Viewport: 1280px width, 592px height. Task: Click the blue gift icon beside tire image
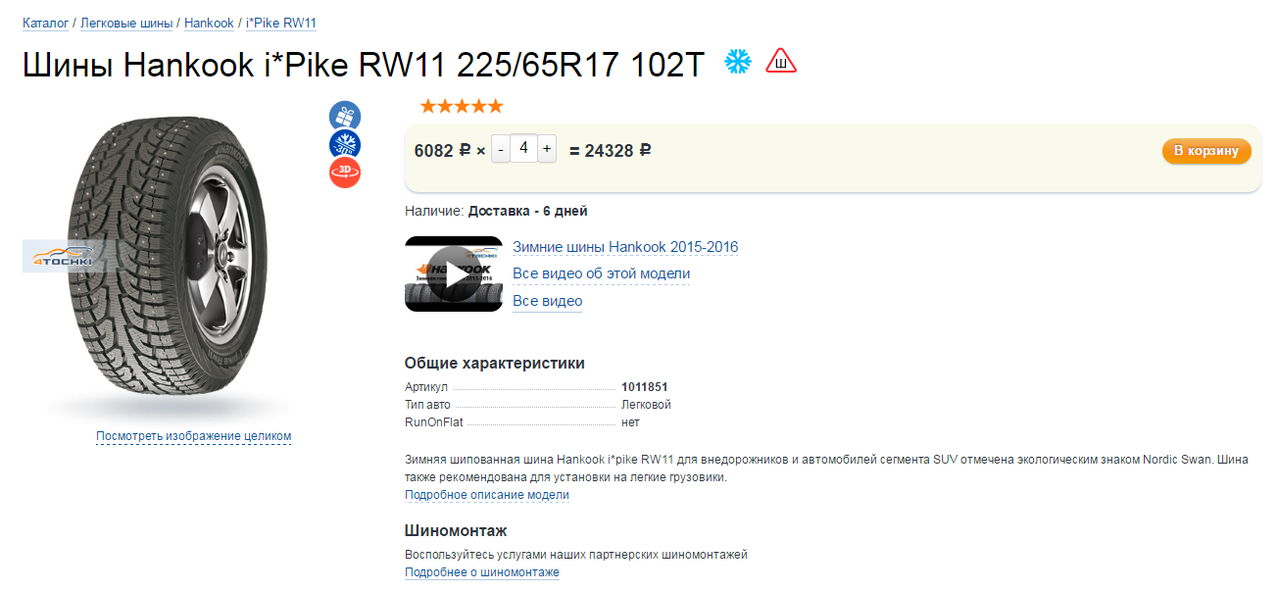point(345,116)
